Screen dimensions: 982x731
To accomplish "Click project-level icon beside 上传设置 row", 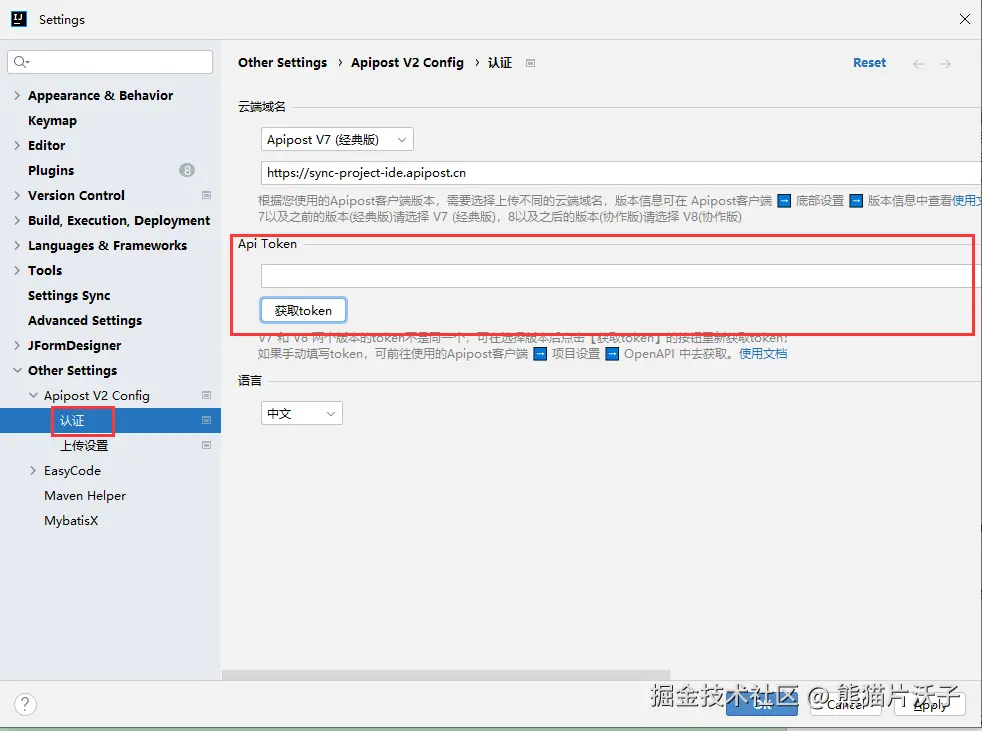I will [206, 445].
